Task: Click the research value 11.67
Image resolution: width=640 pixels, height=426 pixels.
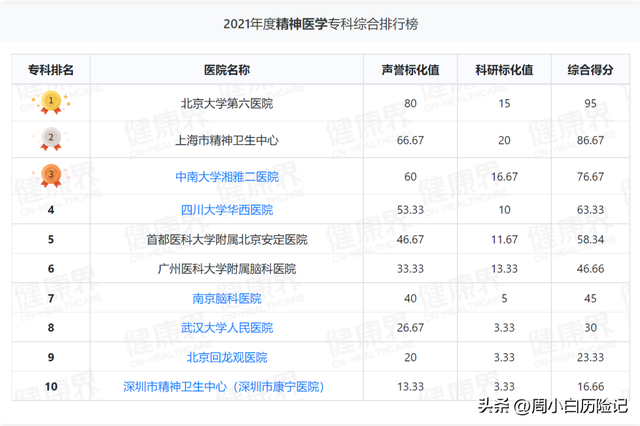Action: point(504,240)
